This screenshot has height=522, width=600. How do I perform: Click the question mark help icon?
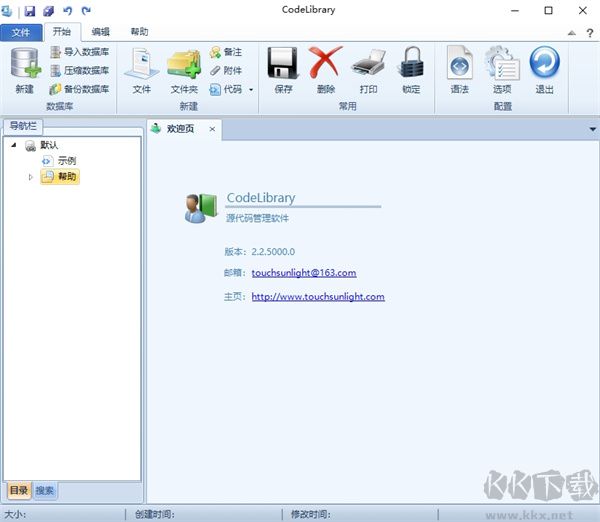click(x=590, y=33)
